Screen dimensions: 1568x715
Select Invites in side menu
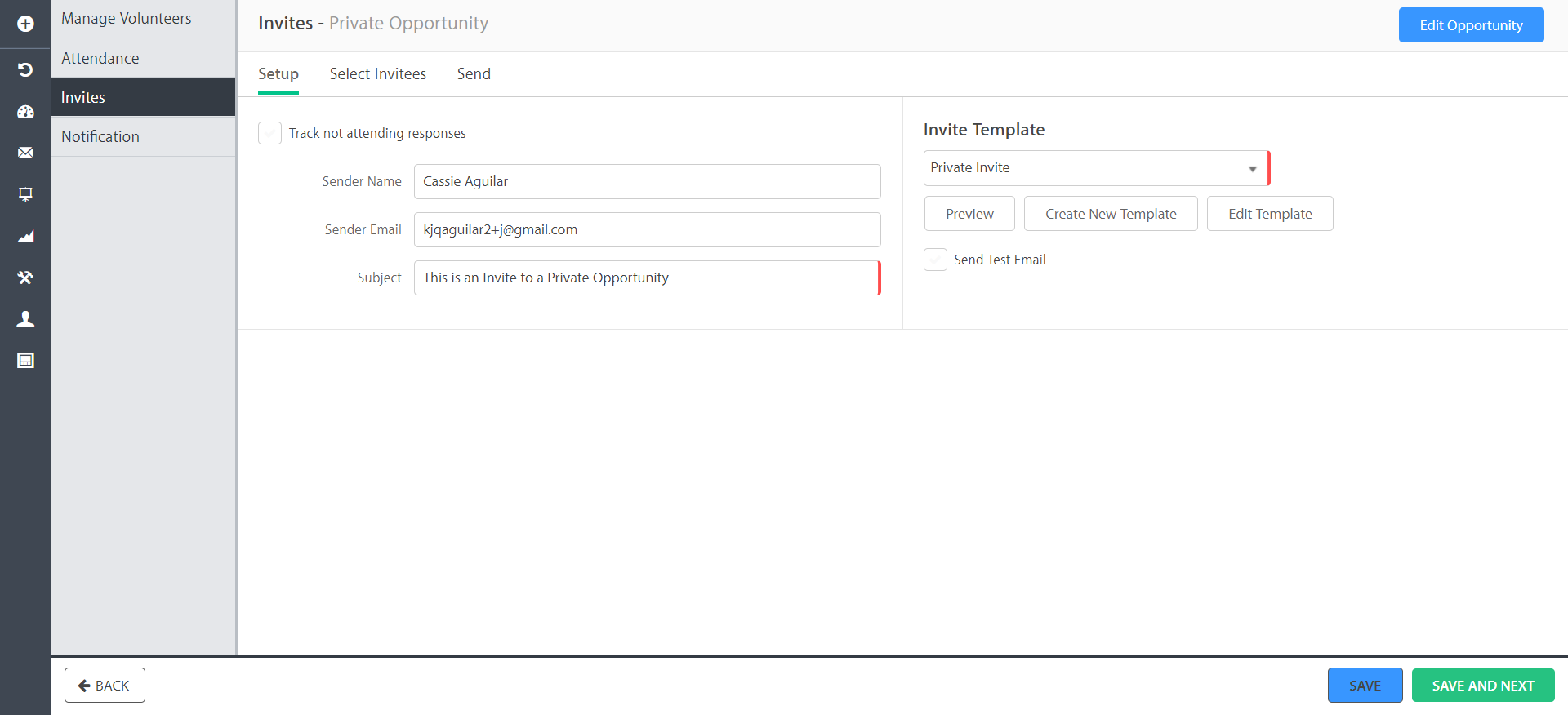[x=143, y=97]
